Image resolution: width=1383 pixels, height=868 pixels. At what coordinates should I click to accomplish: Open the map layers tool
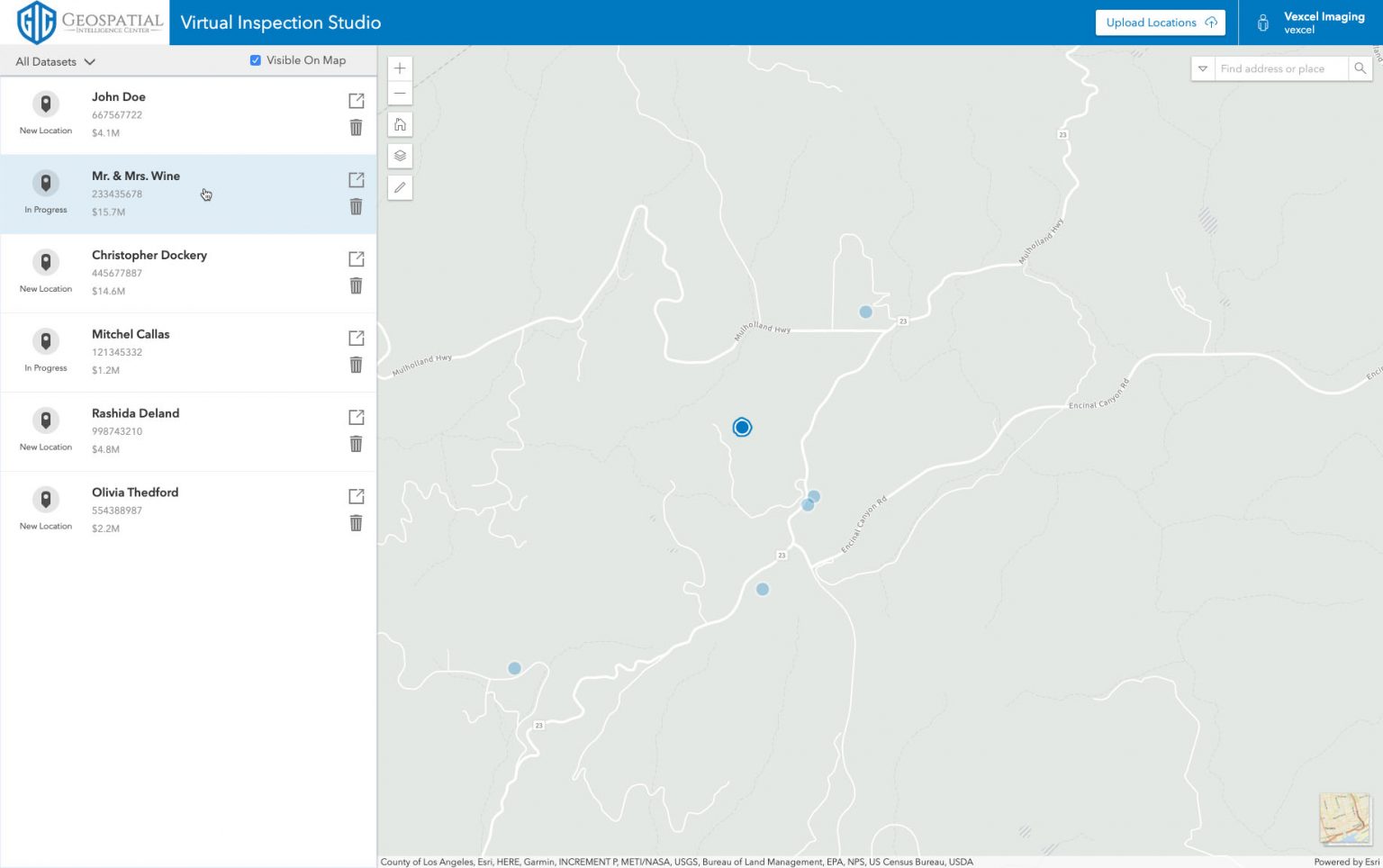(400, 156)
